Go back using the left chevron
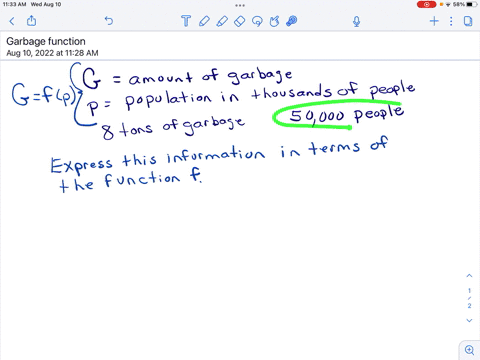This screenshot has width=480, height=360. [x=12, y=21]
